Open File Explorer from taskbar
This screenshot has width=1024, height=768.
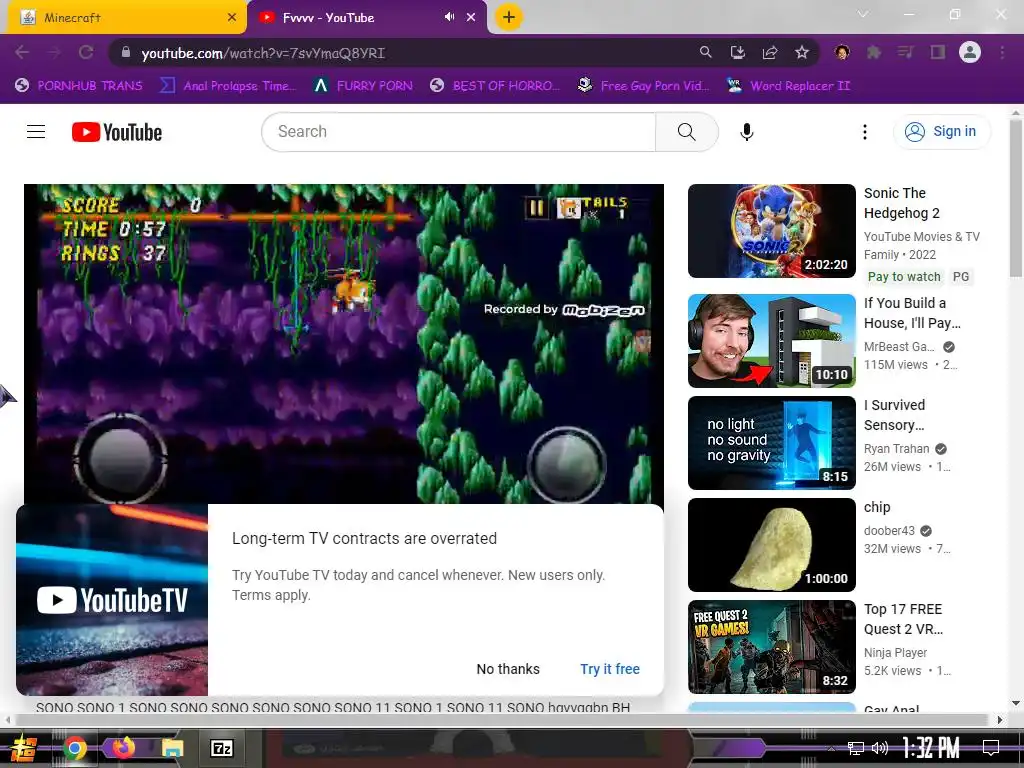(172, 748)
